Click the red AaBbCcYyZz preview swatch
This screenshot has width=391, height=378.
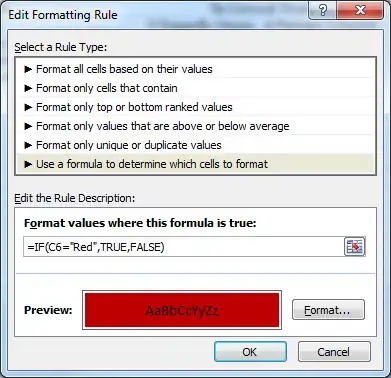182,310
